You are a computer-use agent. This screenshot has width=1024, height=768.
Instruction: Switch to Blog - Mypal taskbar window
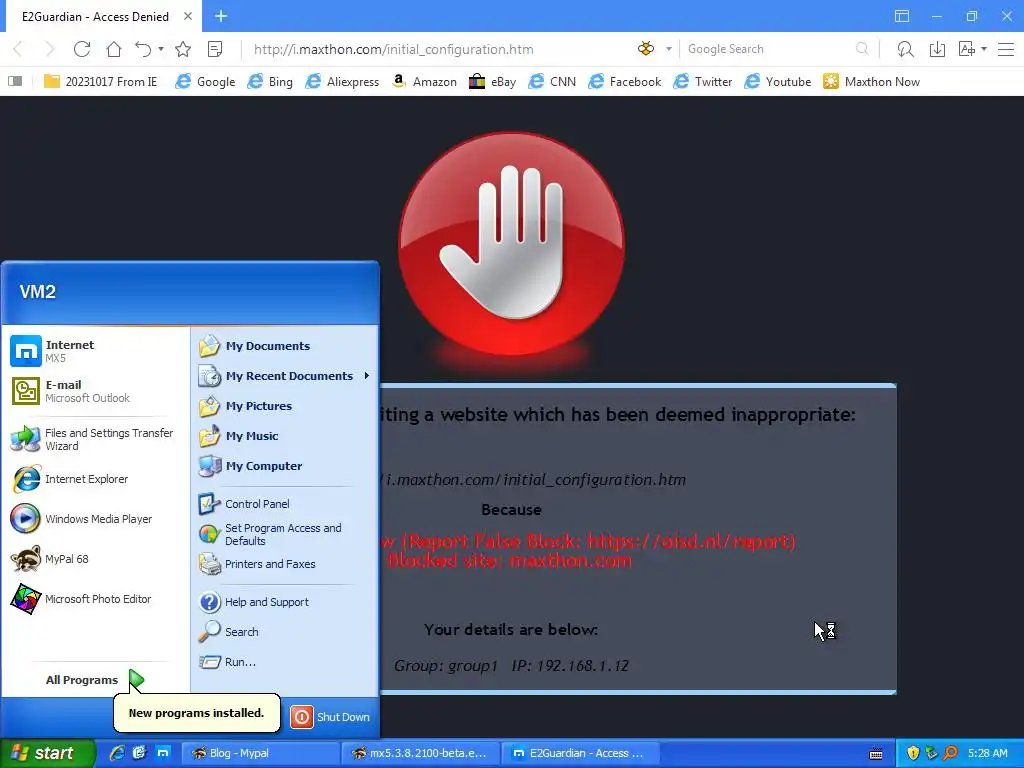(260, 753)
